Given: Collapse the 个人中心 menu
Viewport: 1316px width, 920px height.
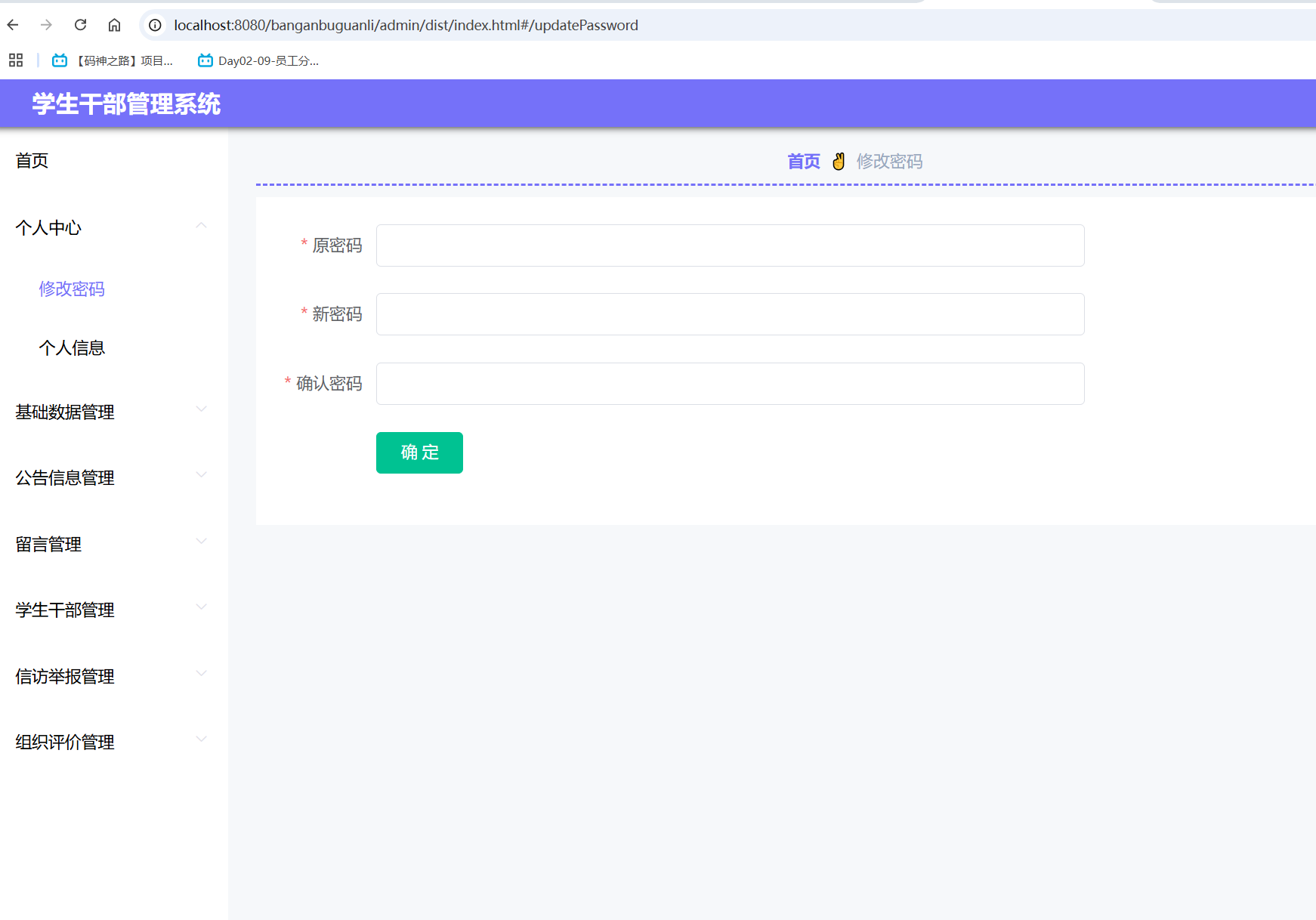Looking at the screenshot, I should [113, 227].
